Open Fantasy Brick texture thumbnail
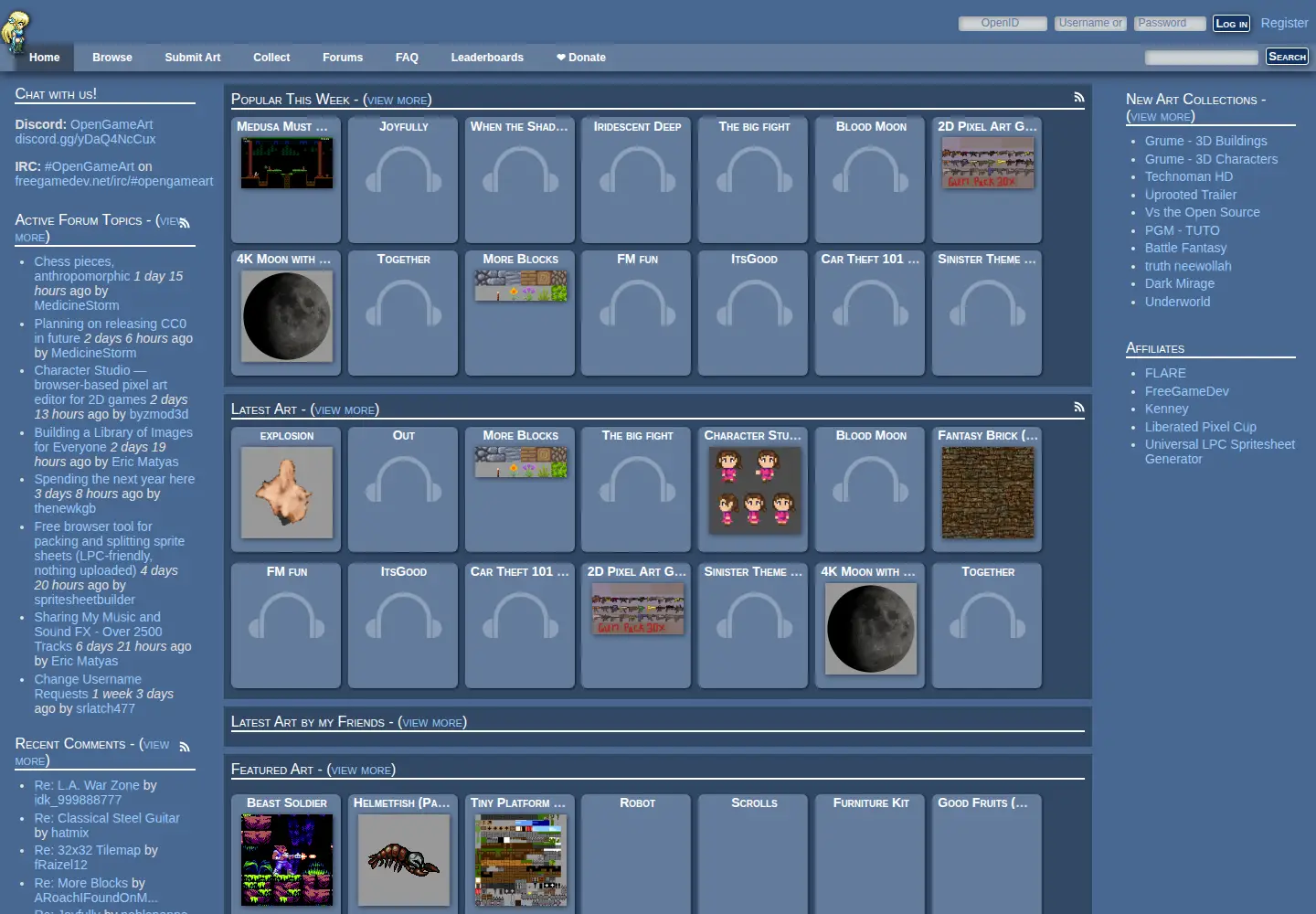1316x914 pixels. (988, 492)
